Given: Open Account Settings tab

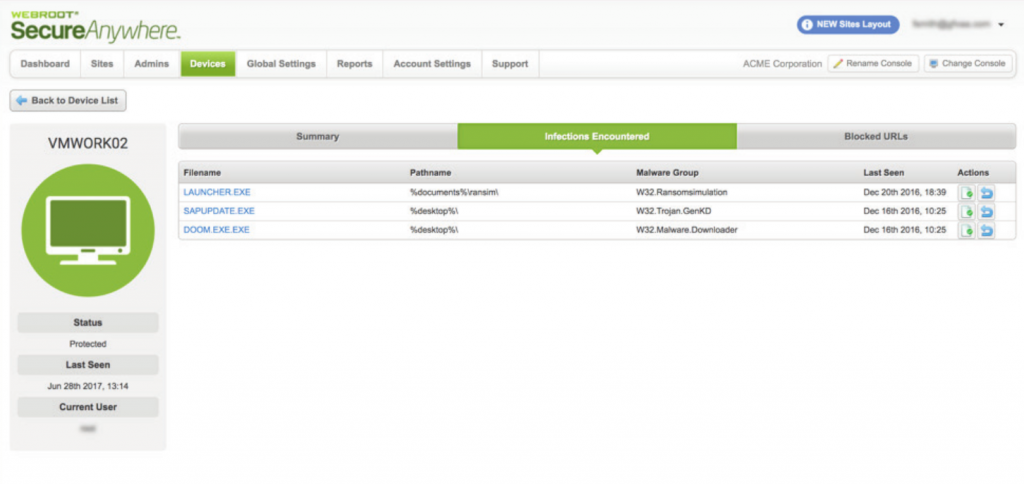Looking at the screenshot, I should coord(432,64).
